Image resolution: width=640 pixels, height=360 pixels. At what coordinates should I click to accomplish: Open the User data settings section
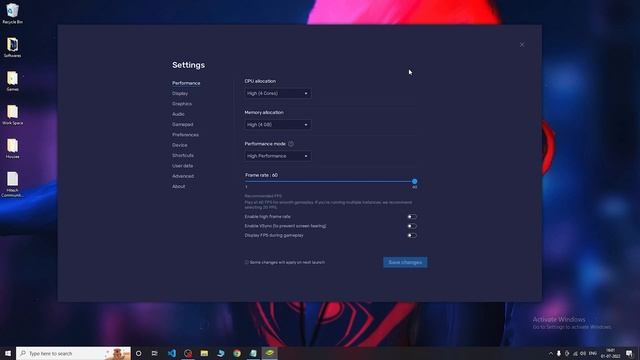tap(182, 166)
